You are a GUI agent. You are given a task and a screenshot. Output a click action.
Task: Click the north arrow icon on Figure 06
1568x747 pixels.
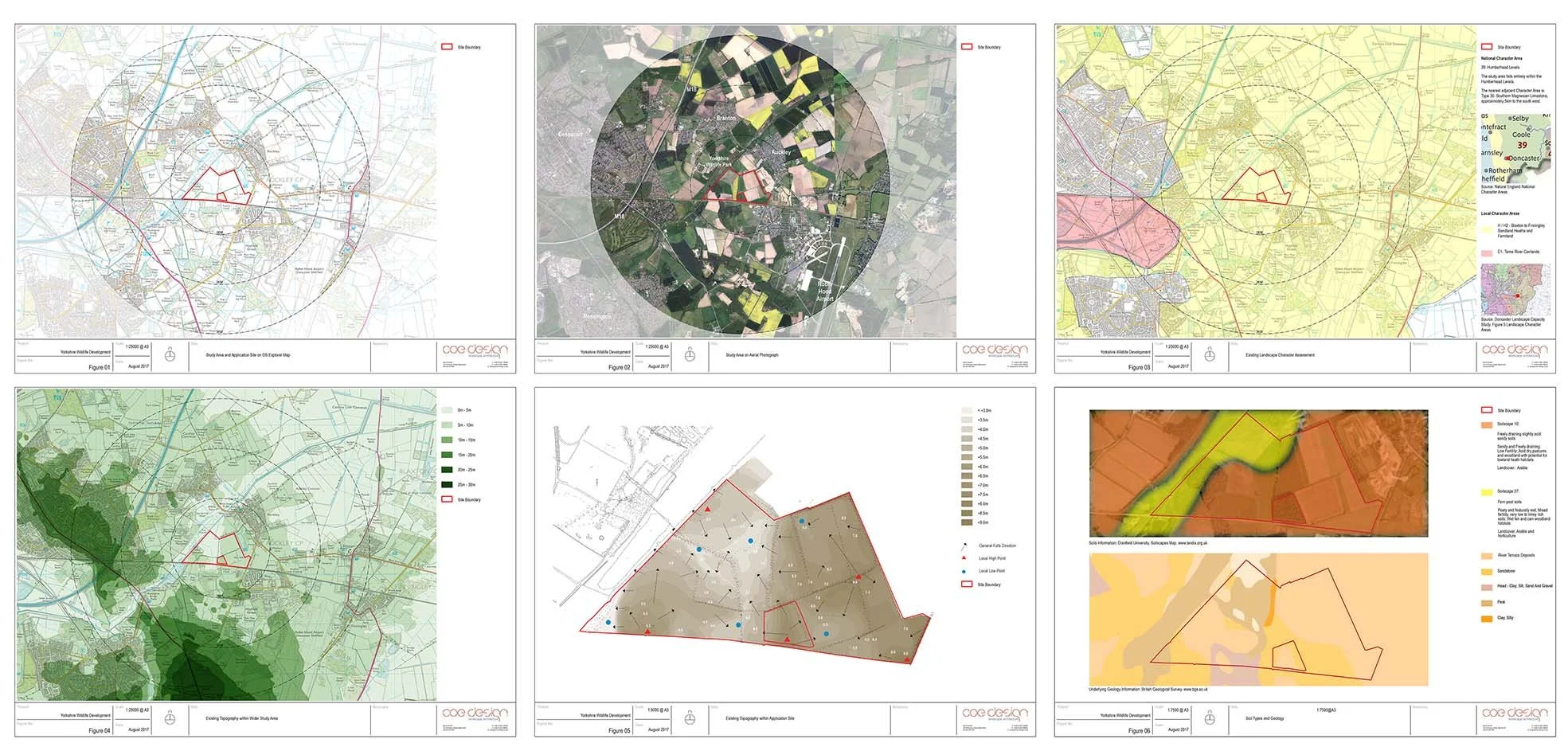1209,718
